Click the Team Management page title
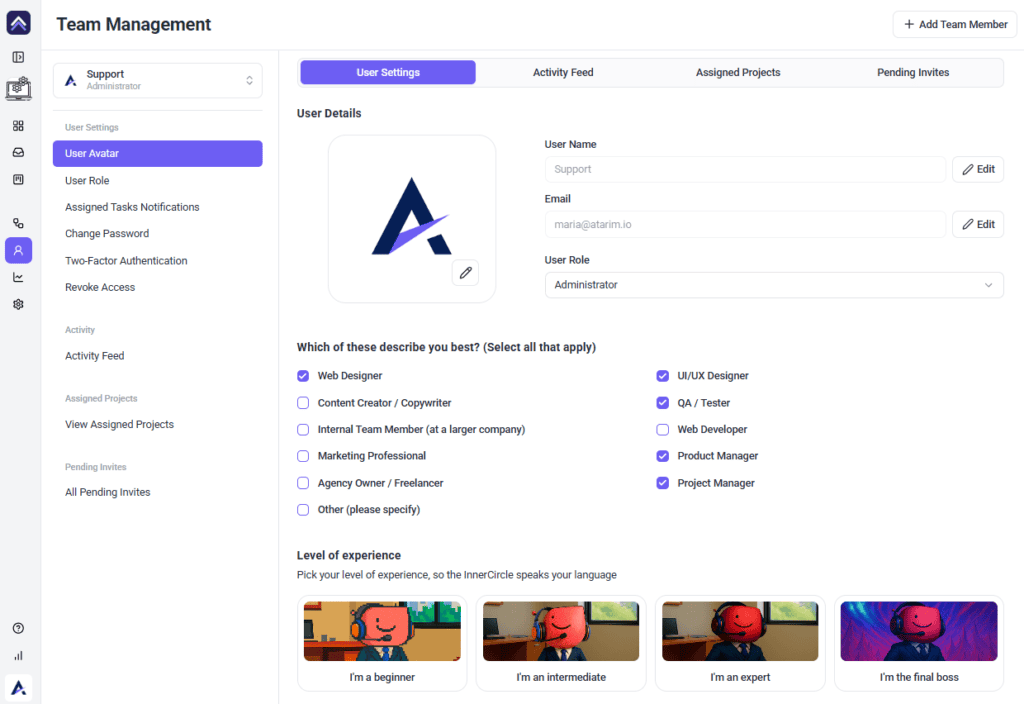1024x704 pixels. pyautogui.click(x=133, y=24)
